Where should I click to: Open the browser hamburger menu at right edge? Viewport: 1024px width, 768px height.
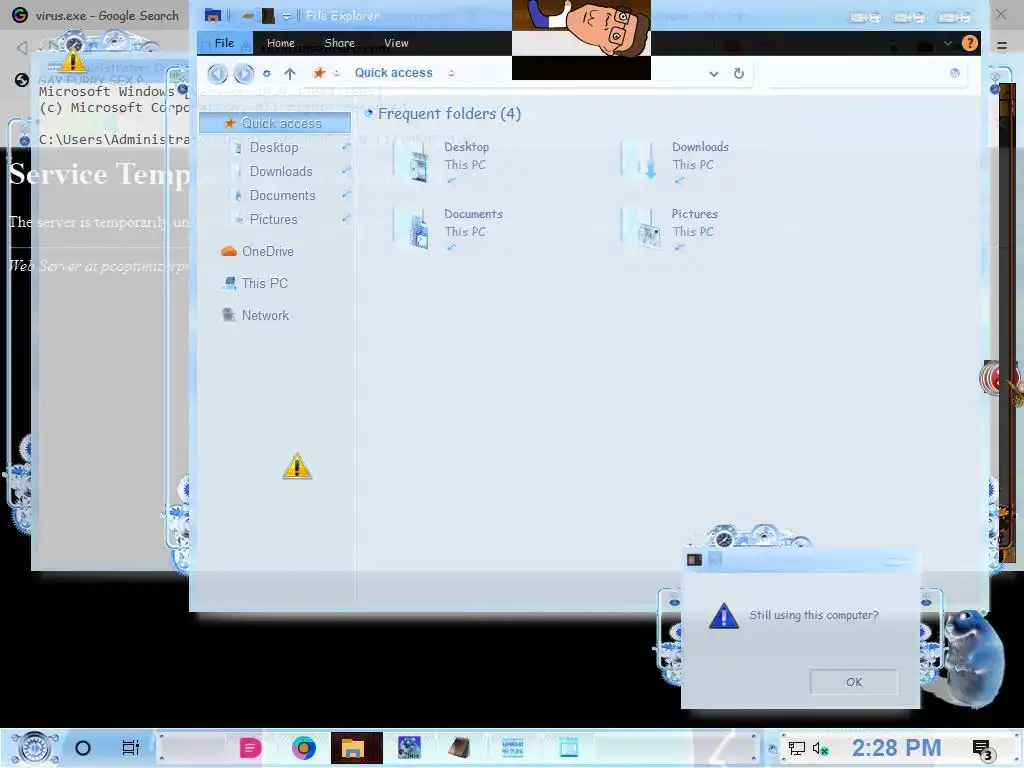point(1002,46)
